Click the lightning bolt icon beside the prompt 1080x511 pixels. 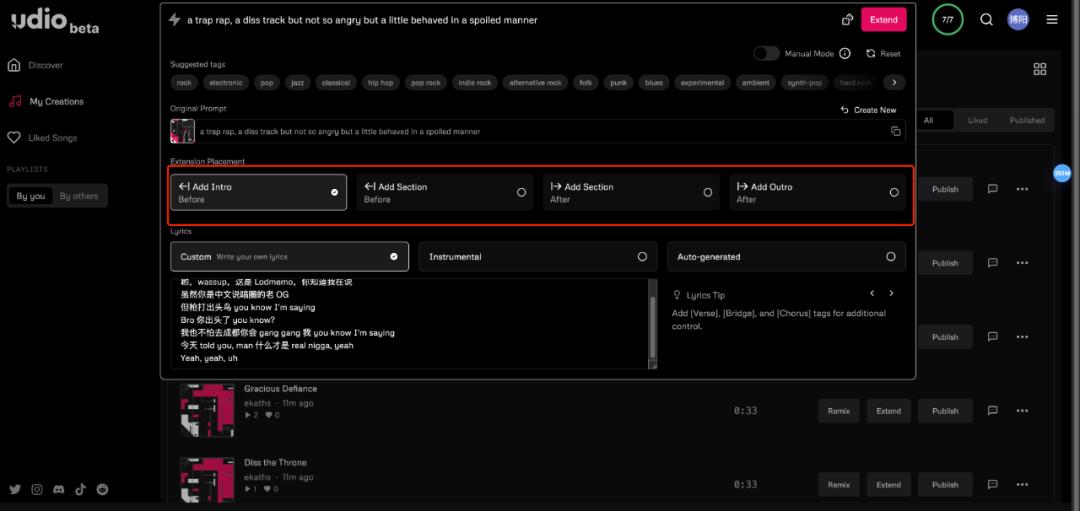[175, 20]
